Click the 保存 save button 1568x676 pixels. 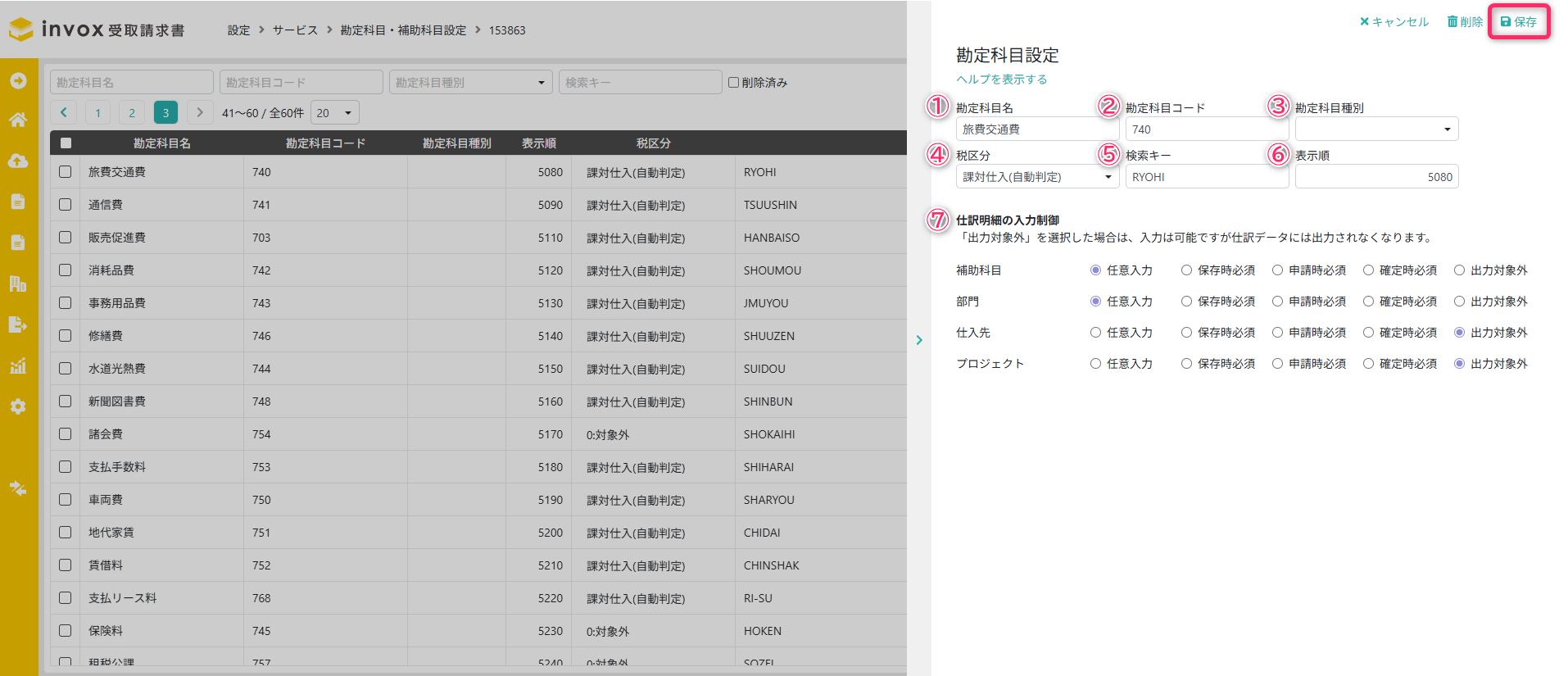[1518, 22]
